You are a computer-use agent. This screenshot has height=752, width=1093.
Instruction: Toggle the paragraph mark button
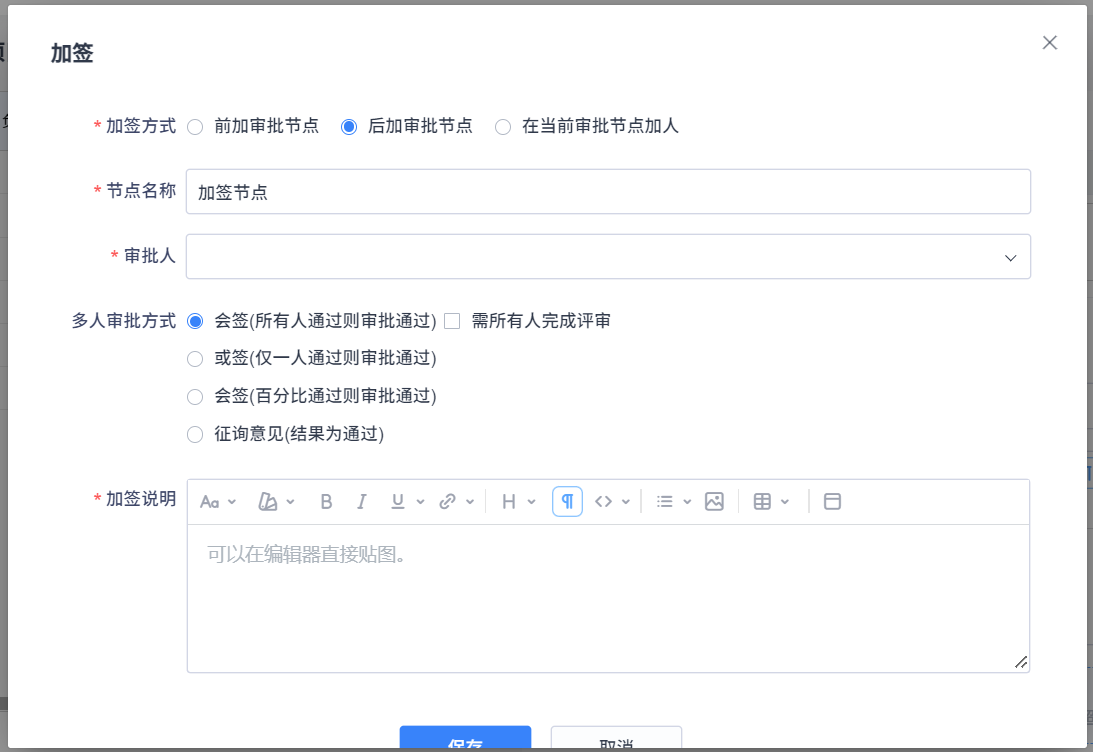click(x=567, y=502)
